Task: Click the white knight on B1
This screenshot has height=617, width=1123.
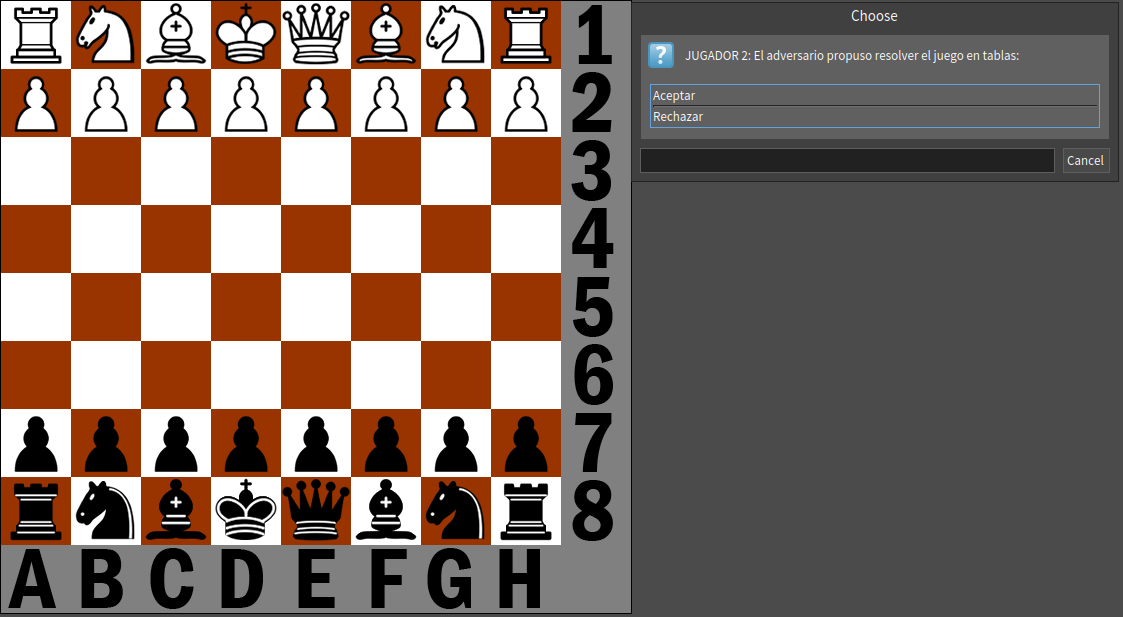Action: [x=105, y=34]
